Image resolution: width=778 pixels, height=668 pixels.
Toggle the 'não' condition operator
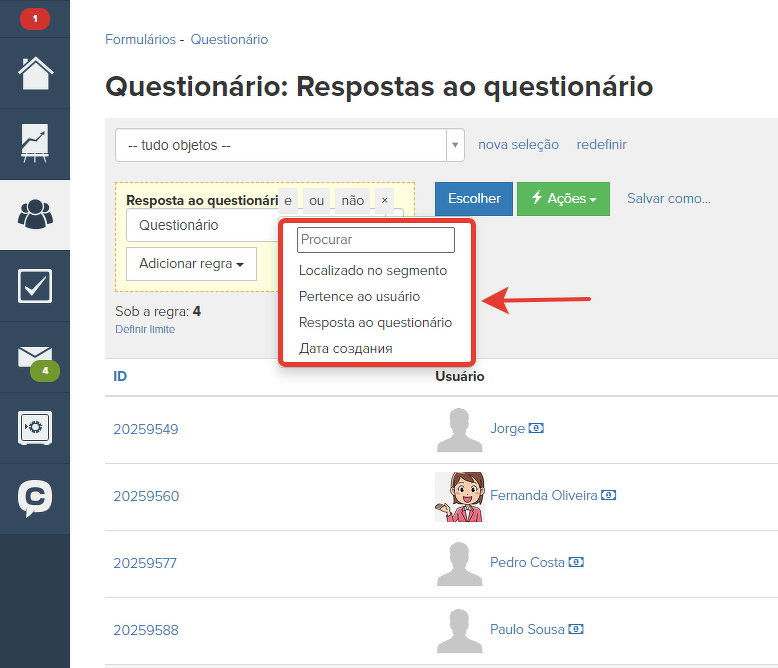352,200
